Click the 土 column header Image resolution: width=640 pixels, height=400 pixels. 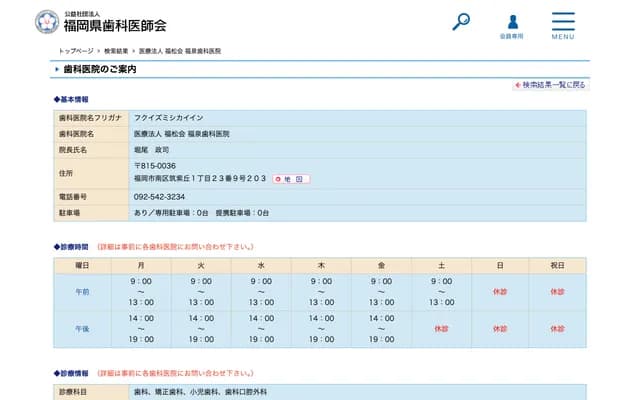(x=441, y=265)
